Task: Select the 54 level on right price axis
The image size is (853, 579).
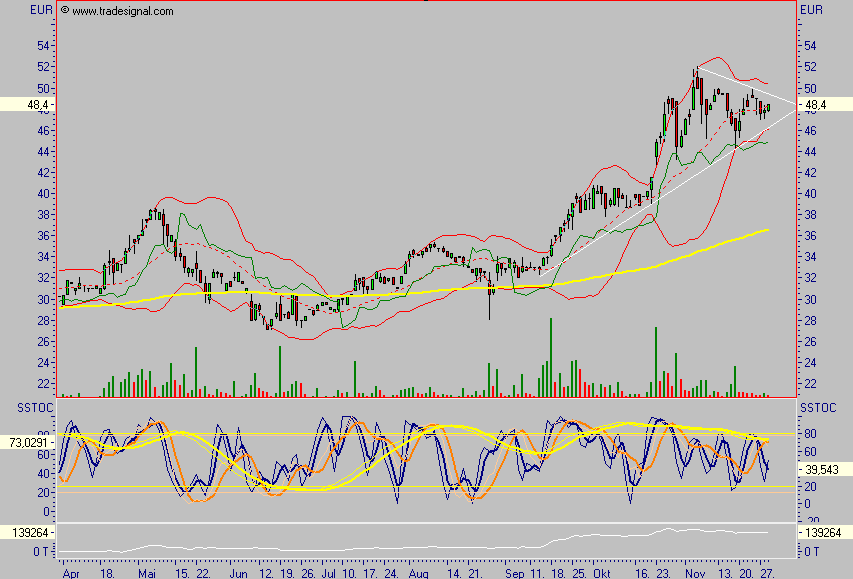Action: point(810,46)
